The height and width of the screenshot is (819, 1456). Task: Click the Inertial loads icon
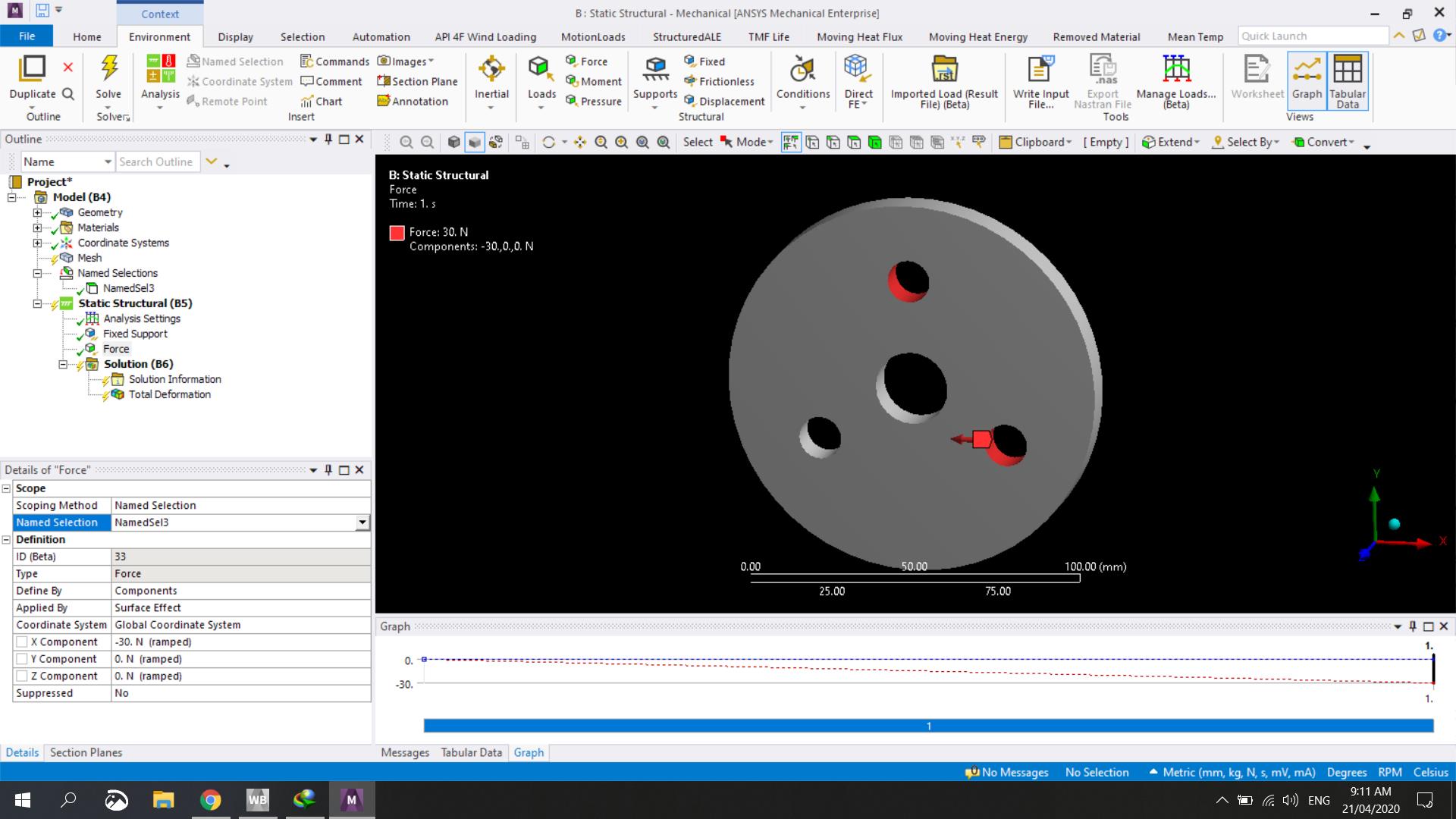tap(491, 70)
